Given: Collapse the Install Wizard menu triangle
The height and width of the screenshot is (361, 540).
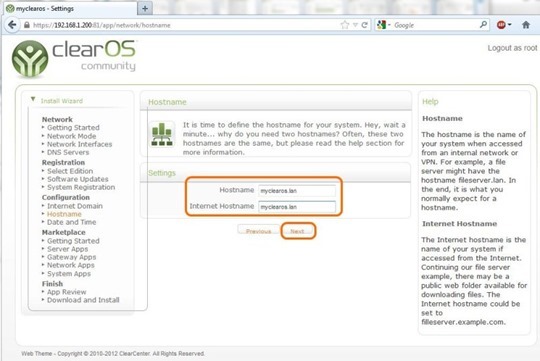Looking at the screenshot, I should click(x=33, y=100).
